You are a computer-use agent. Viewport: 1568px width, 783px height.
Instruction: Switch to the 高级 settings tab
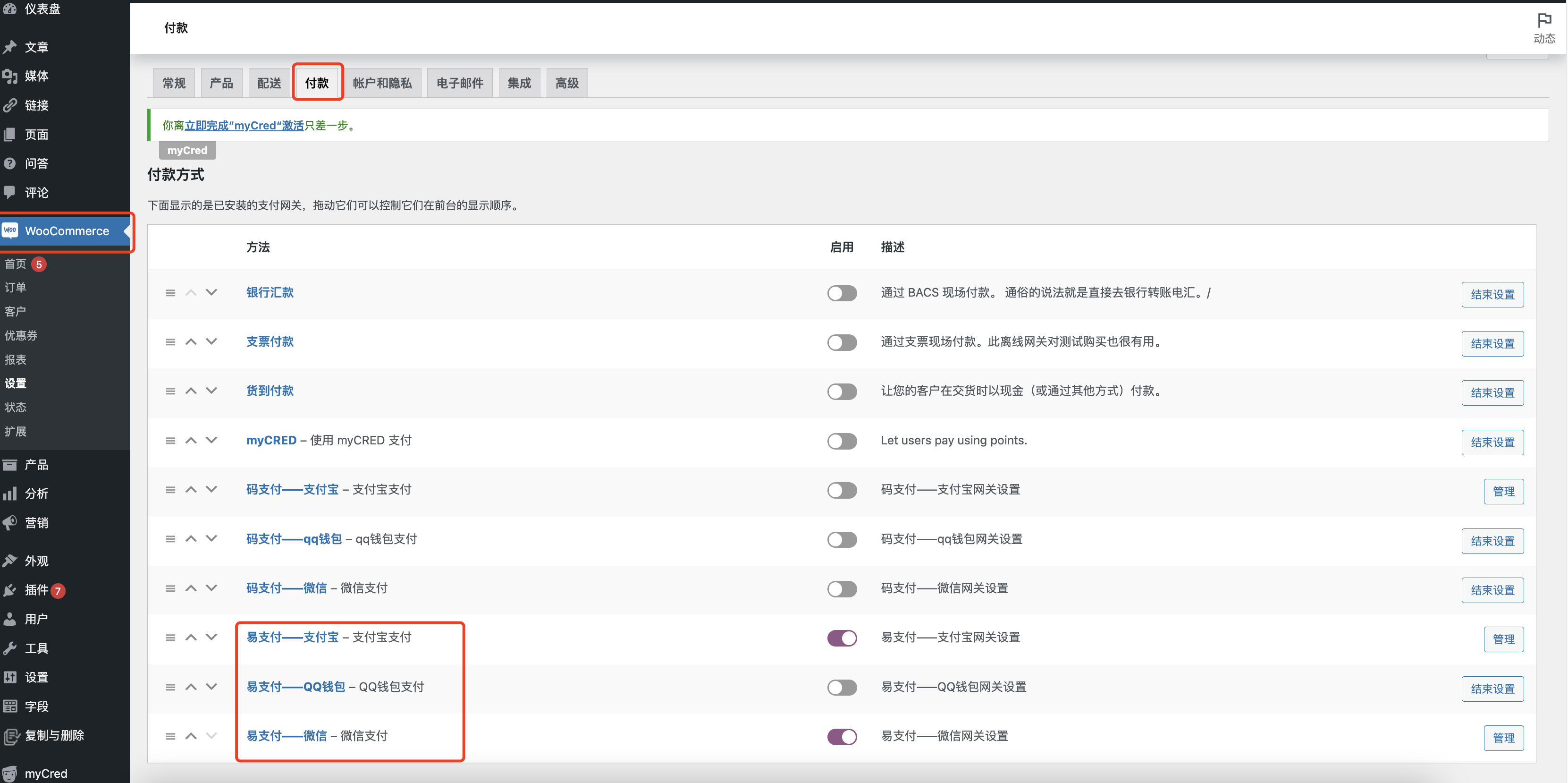click(x=567, y=83)
